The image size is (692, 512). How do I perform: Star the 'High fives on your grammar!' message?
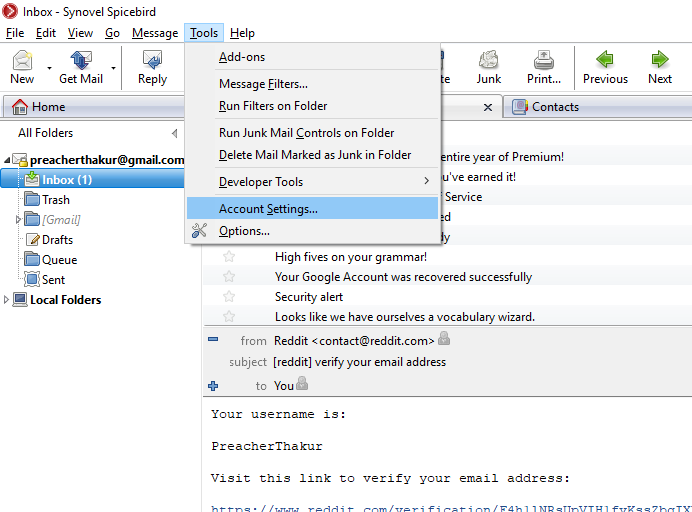click(x=229, y=256)
